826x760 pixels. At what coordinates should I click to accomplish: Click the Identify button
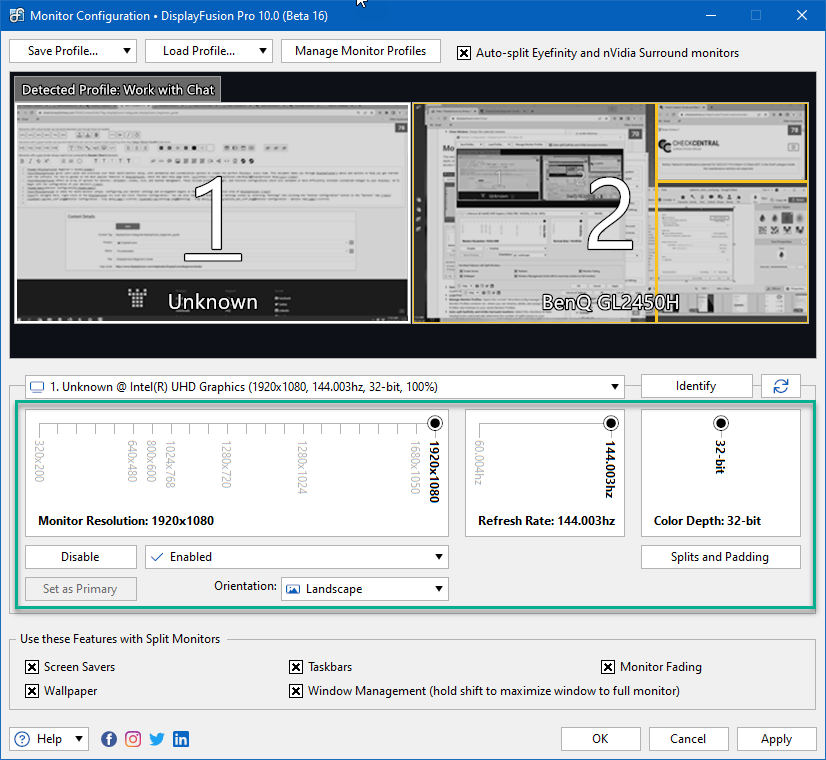[x=696, y=386]
